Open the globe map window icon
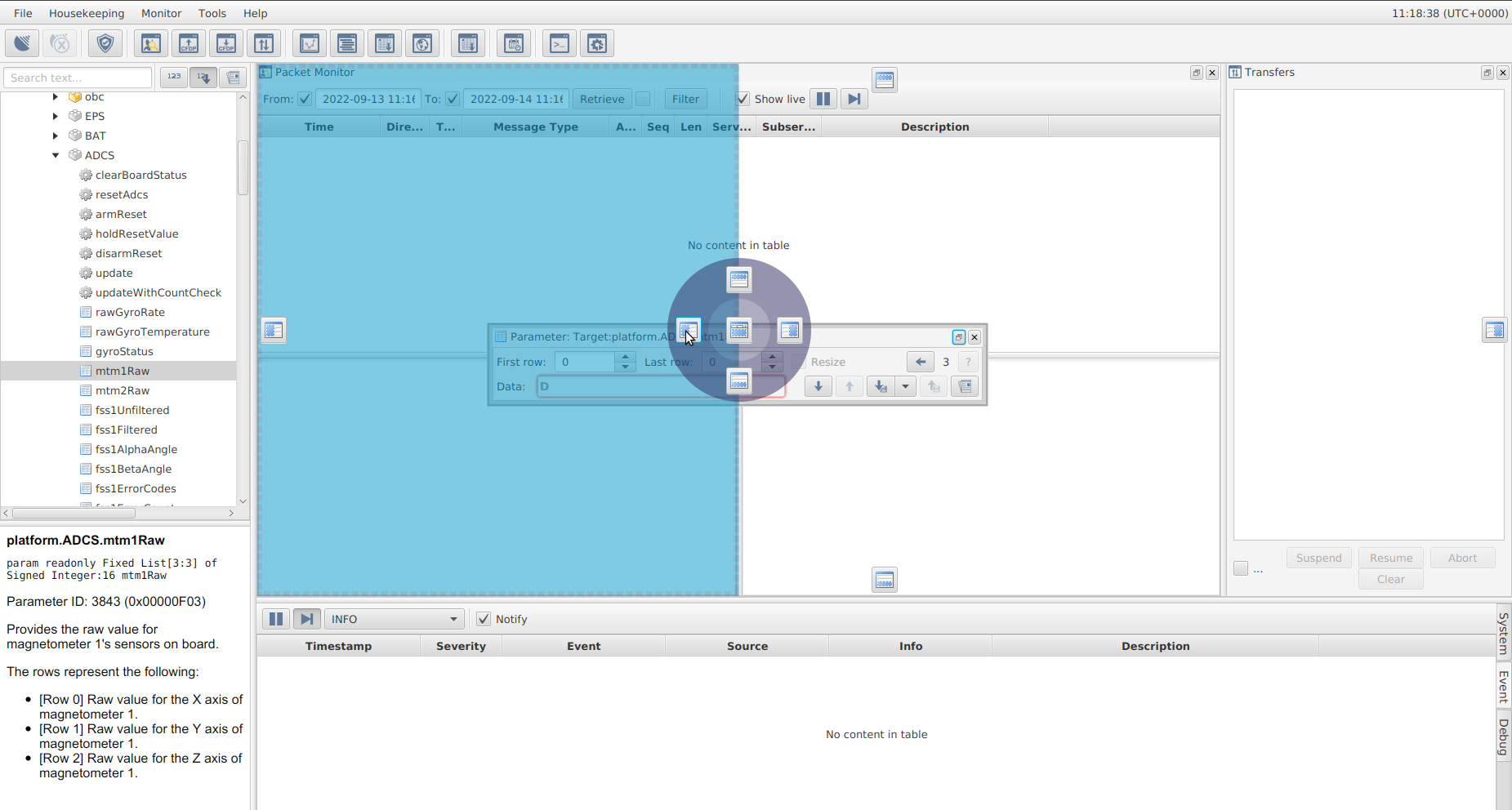The image size is (1512, 810). [x=422, y=43]
